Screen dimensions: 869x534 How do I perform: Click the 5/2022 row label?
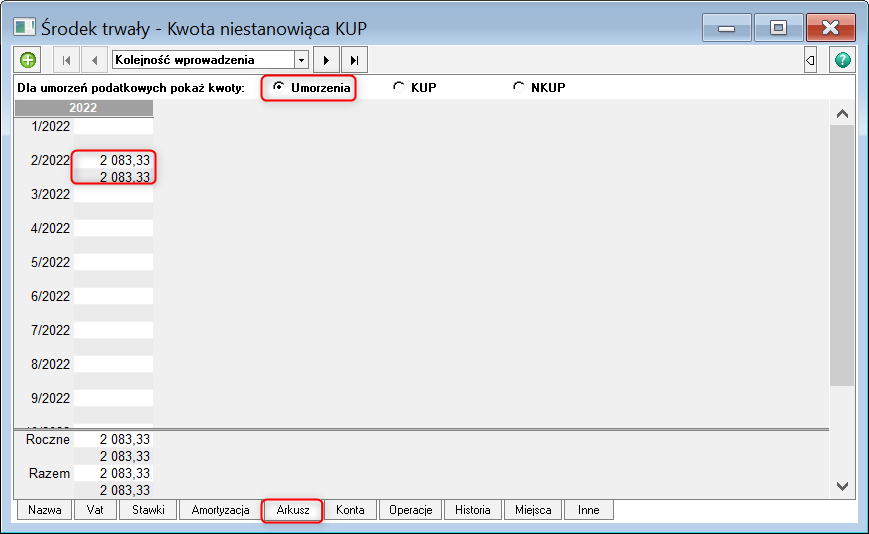tap(50, 262)
